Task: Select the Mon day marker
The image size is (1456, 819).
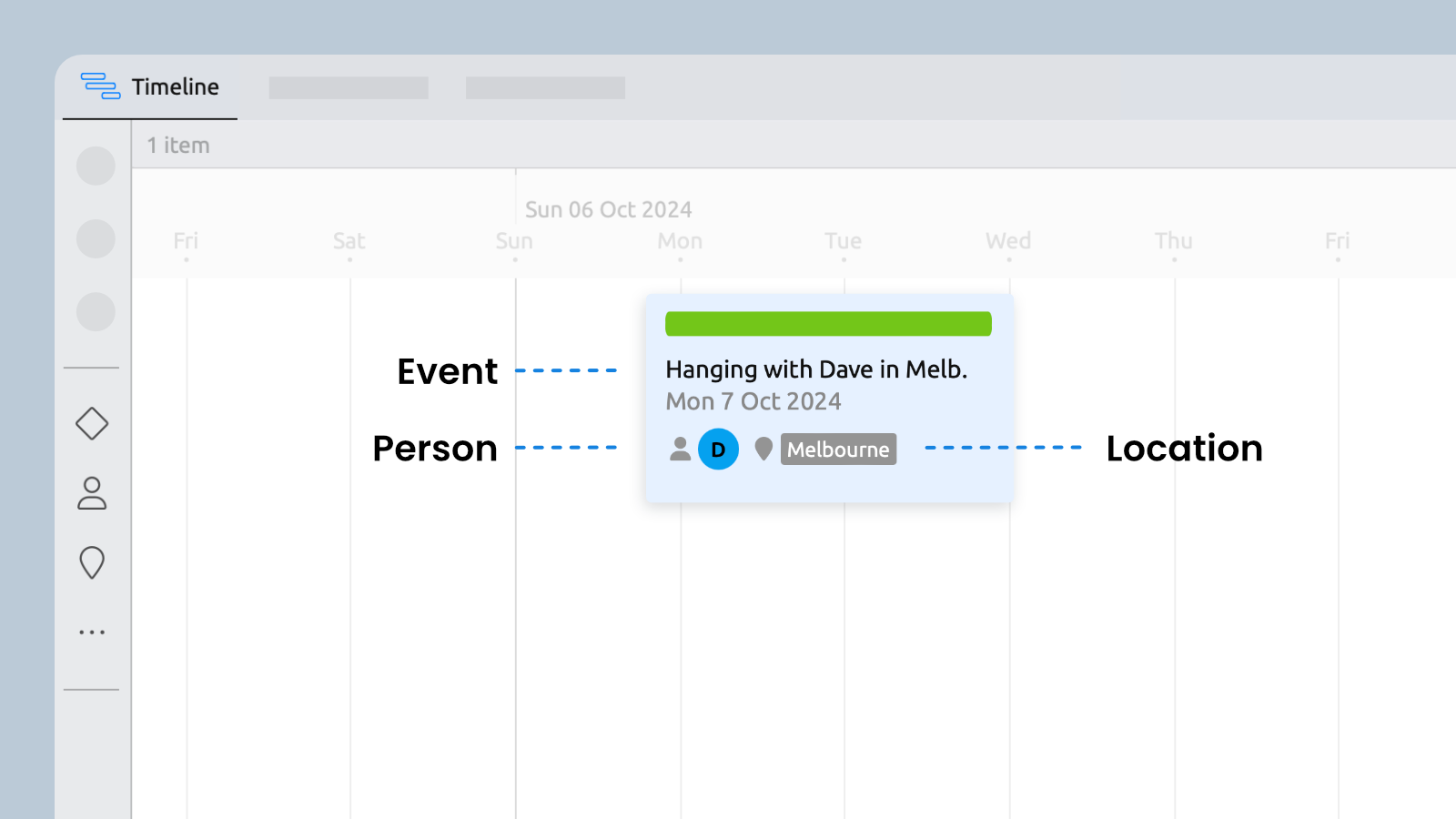Action: point(680,241)
